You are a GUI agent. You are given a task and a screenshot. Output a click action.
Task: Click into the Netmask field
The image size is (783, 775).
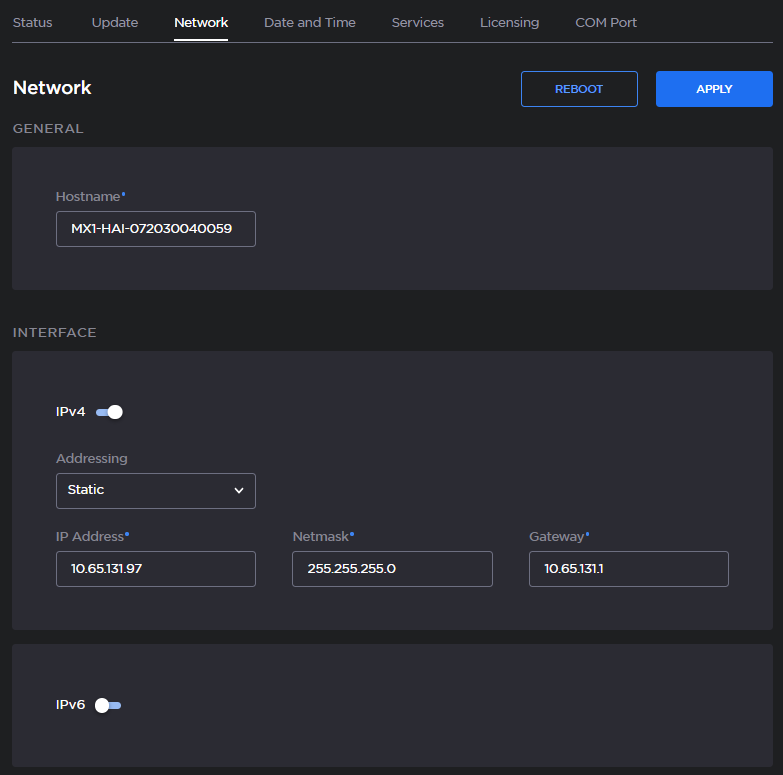pyautogui.click(x=392, y=569)
